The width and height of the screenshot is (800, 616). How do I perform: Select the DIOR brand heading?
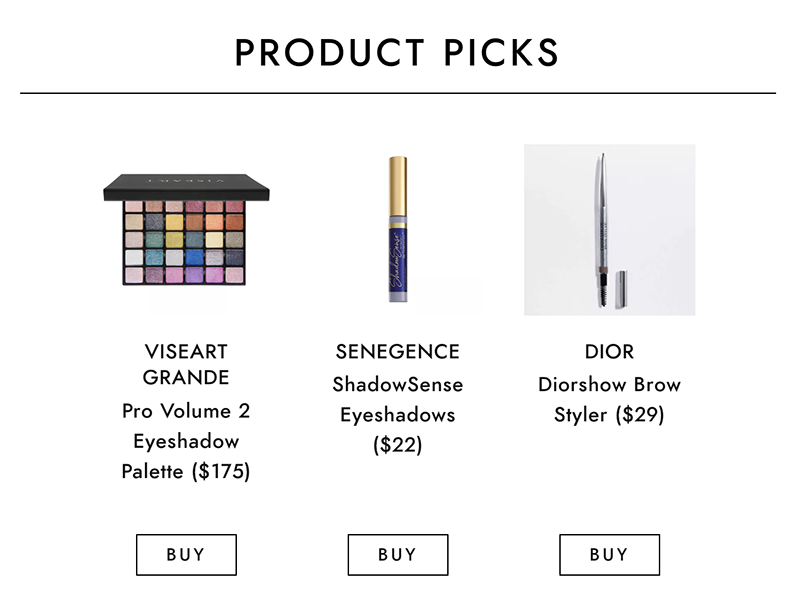[x=609, y=352]
